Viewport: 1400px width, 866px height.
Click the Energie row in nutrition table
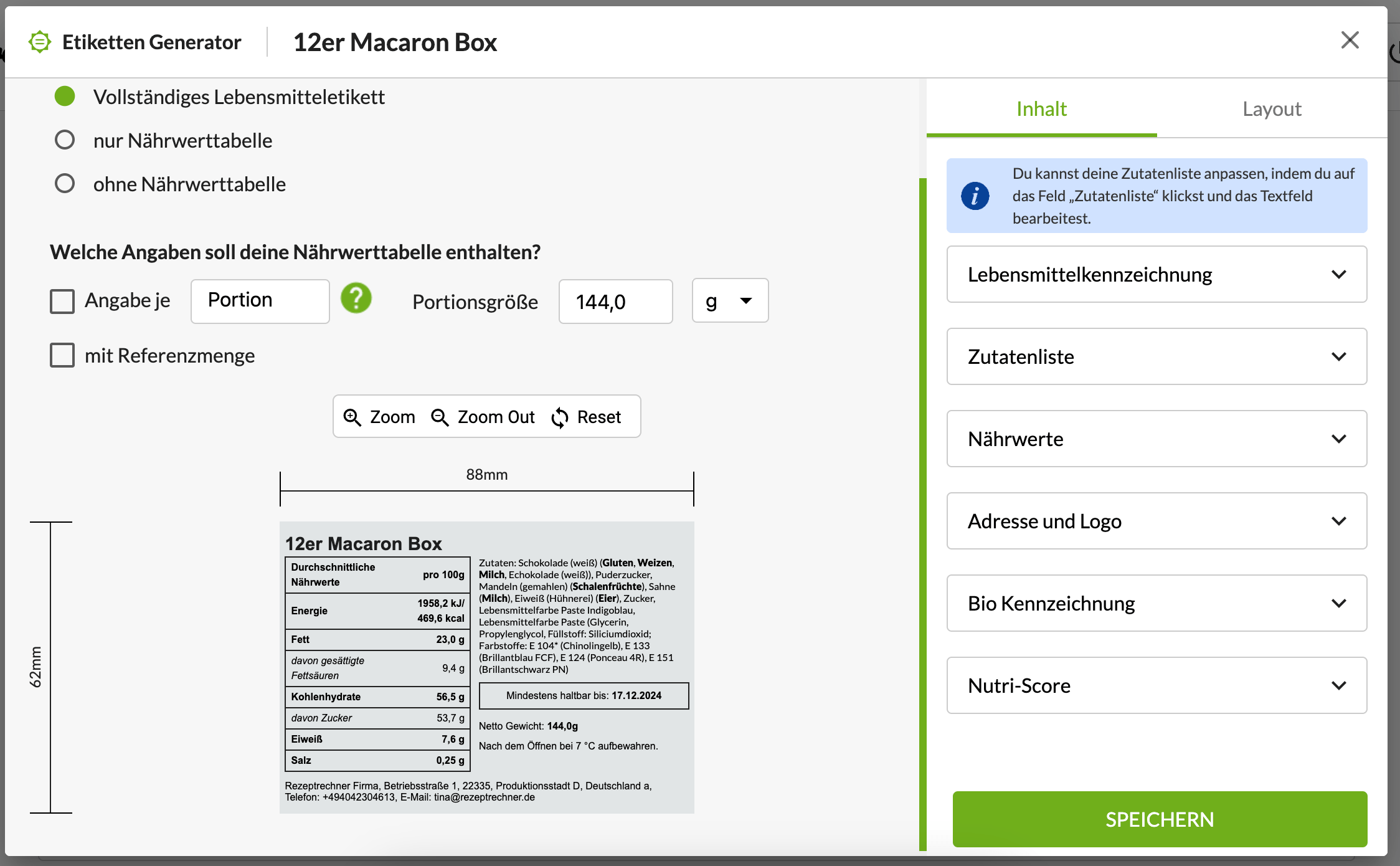click(378, 611)
